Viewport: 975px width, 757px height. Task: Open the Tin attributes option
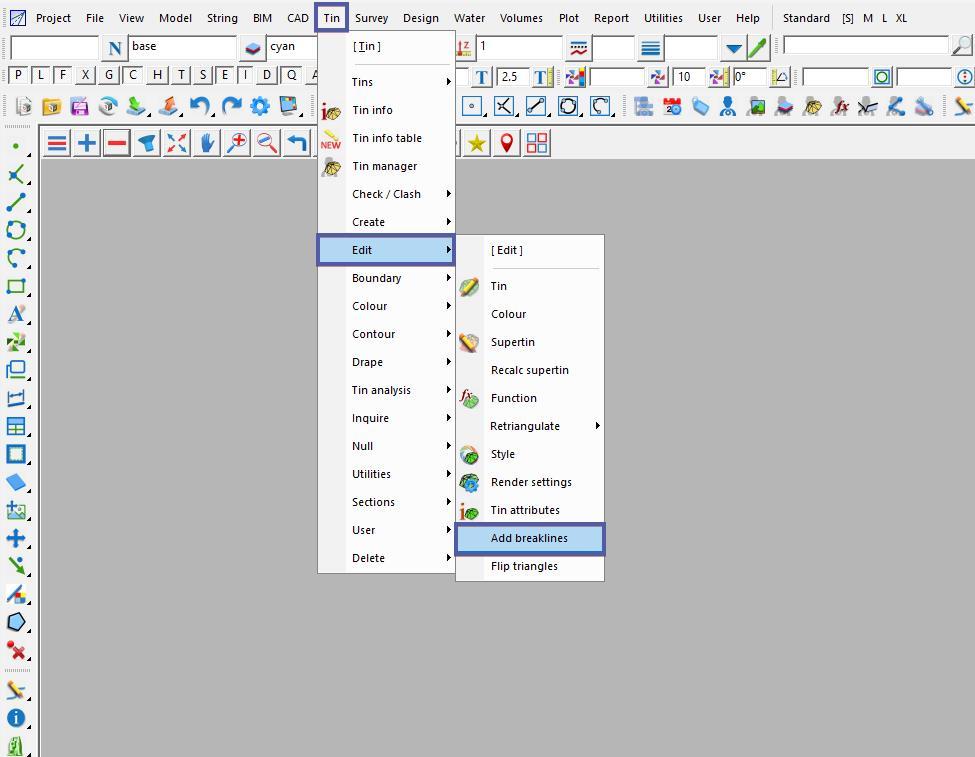530,510
